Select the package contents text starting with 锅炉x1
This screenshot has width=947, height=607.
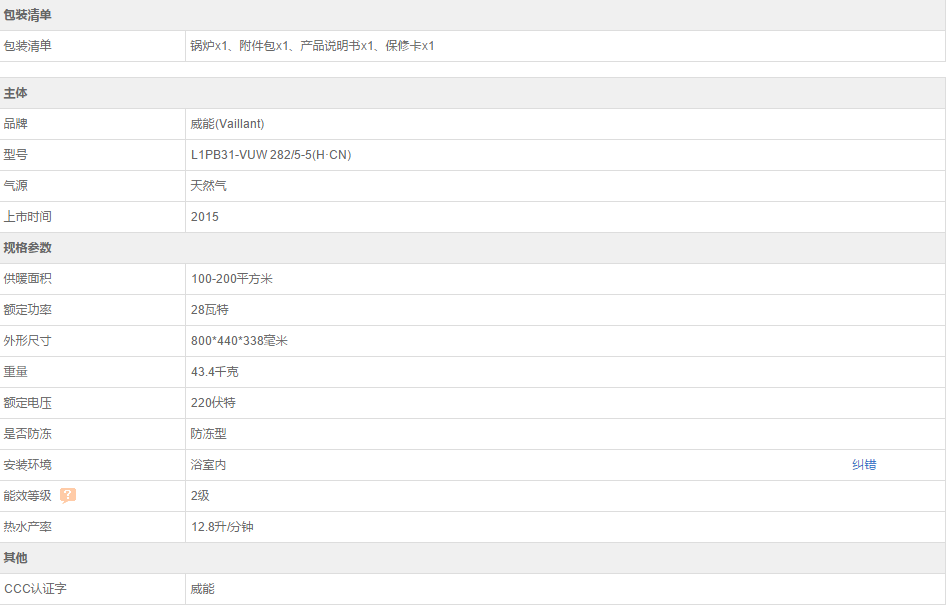pyautogui.click(x=312, y=46)
